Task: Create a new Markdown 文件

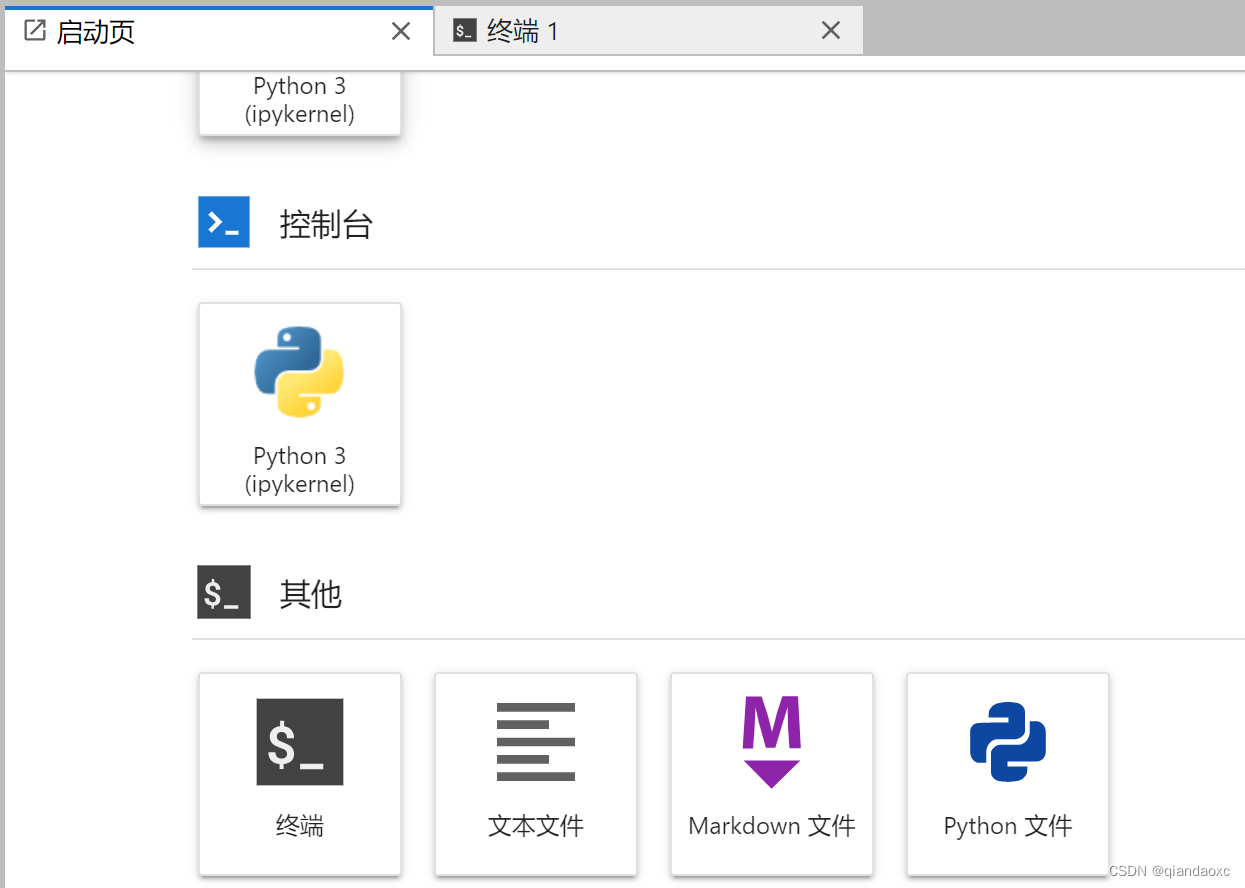Action: tap(772, 774)
